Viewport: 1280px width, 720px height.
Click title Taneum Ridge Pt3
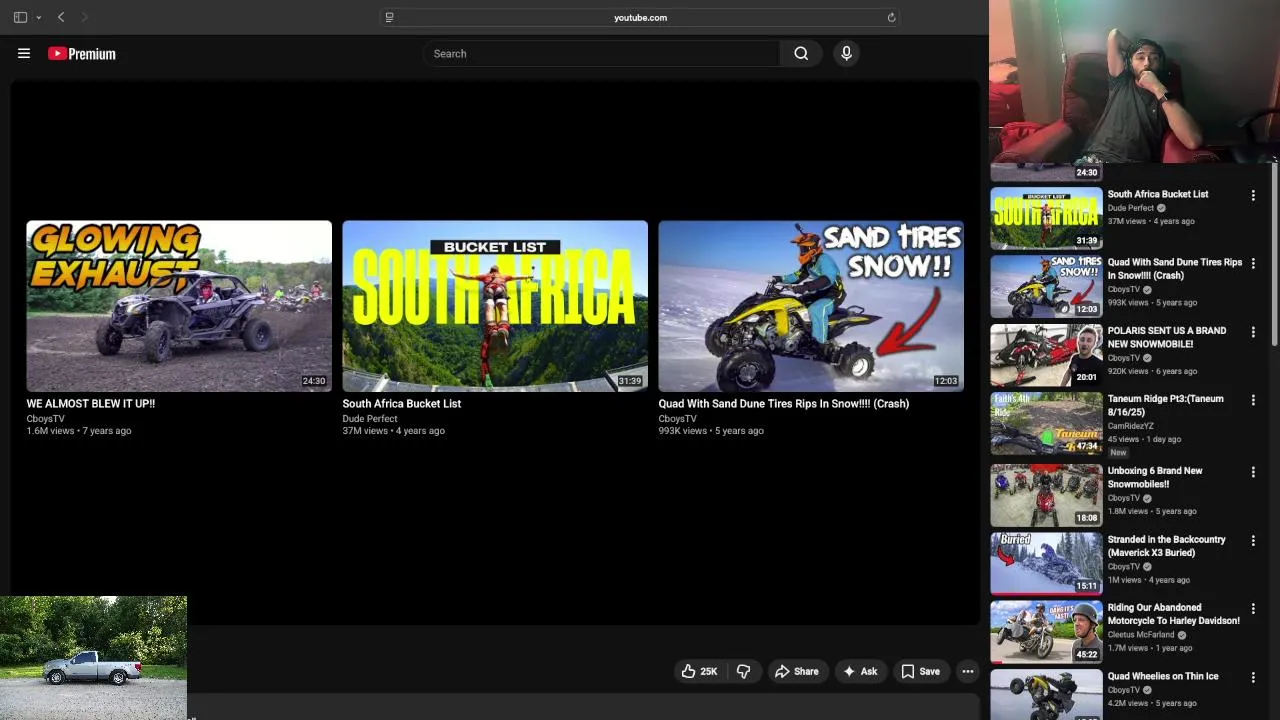pos(1165,405)
